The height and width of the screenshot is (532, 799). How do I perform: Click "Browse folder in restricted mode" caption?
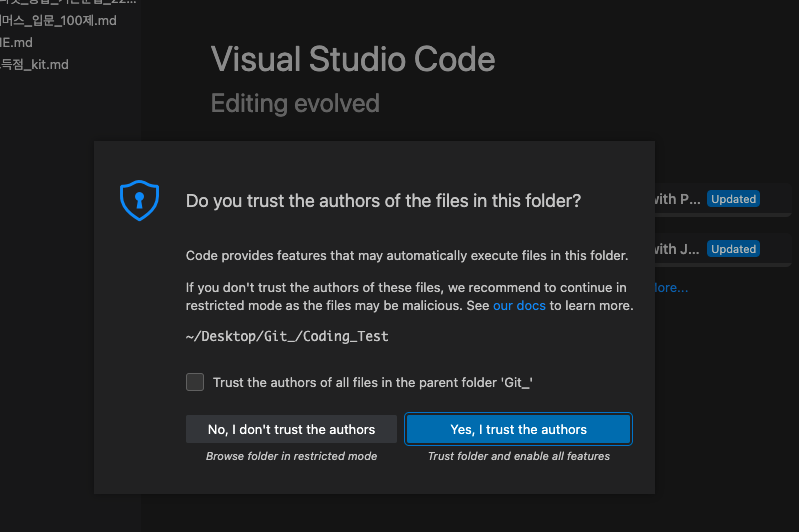[x=291, y=456]
